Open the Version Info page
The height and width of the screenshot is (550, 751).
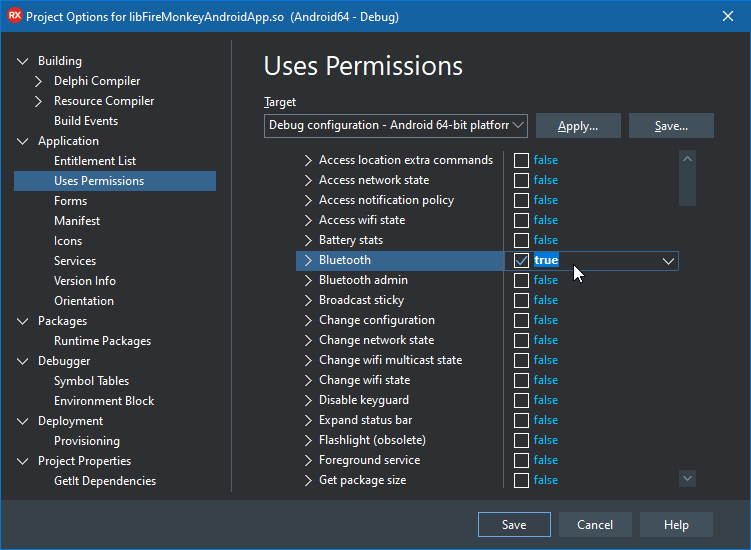[85, 281]
